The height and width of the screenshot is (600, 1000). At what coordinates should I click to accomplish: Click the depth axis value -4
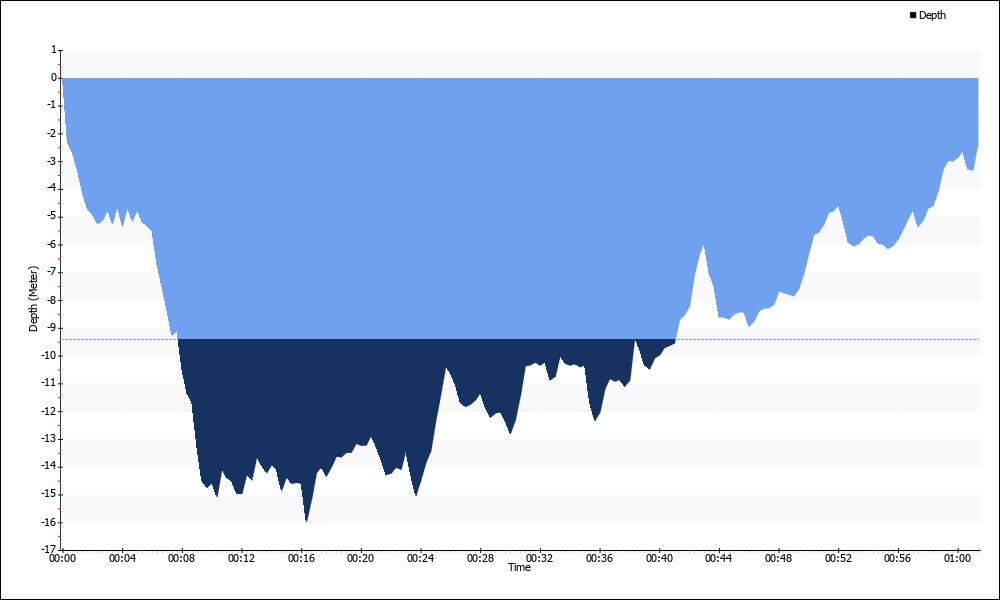pos(52,189)
